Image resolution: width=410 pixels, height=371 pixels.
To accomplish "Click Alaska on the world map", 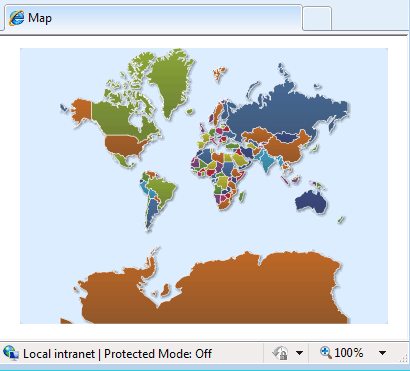I will [x=81, y=110].
